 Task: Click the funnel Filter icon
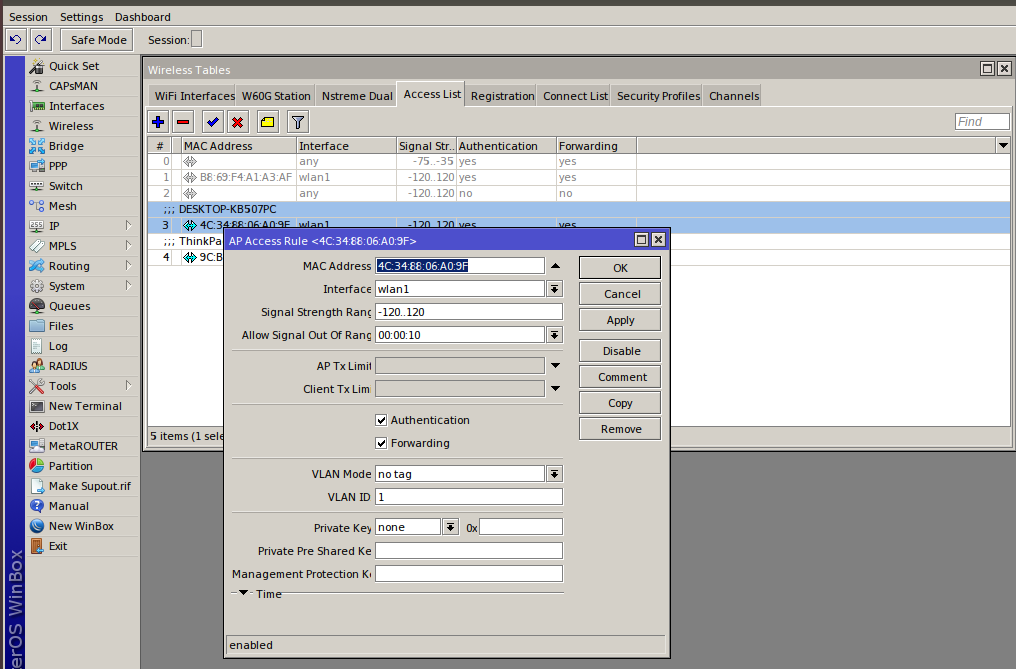[x=297, y=122]
